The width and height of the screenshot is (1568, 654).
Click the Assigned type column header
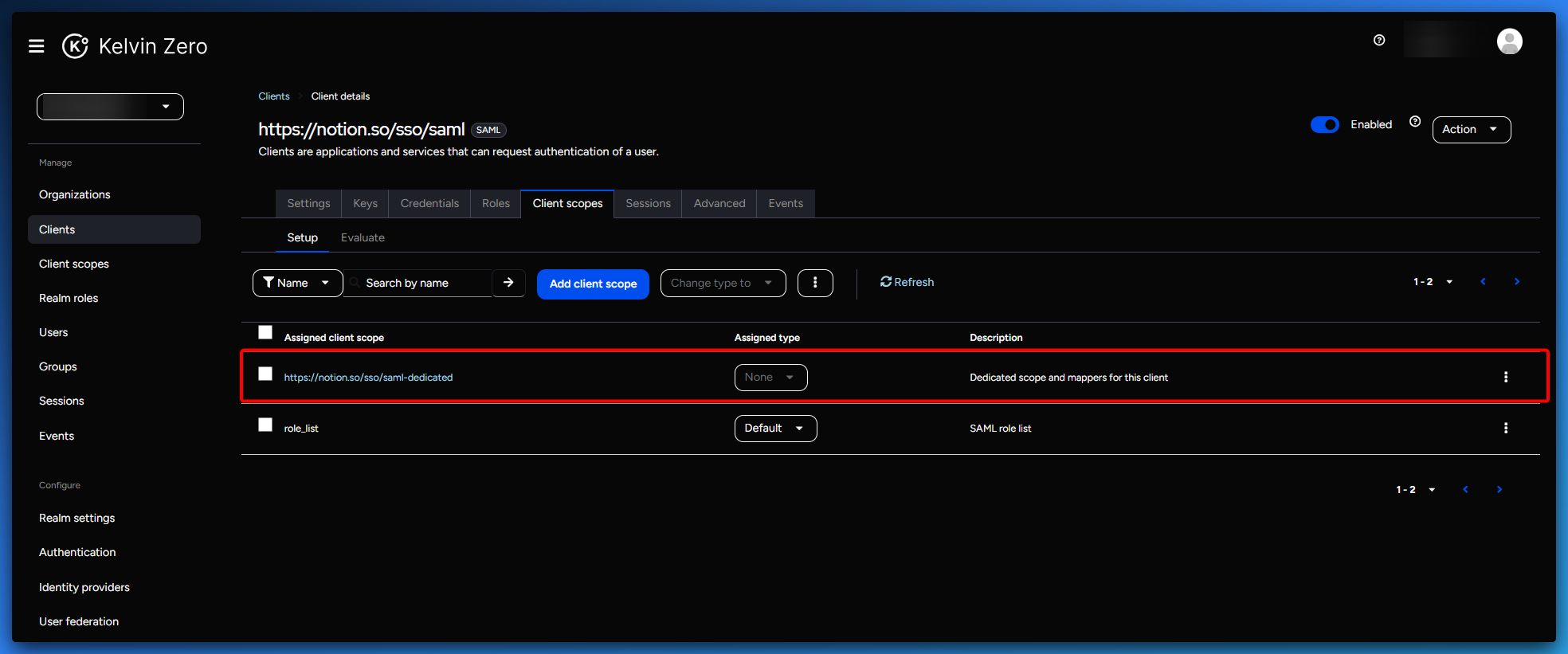[x=766, y=338]
